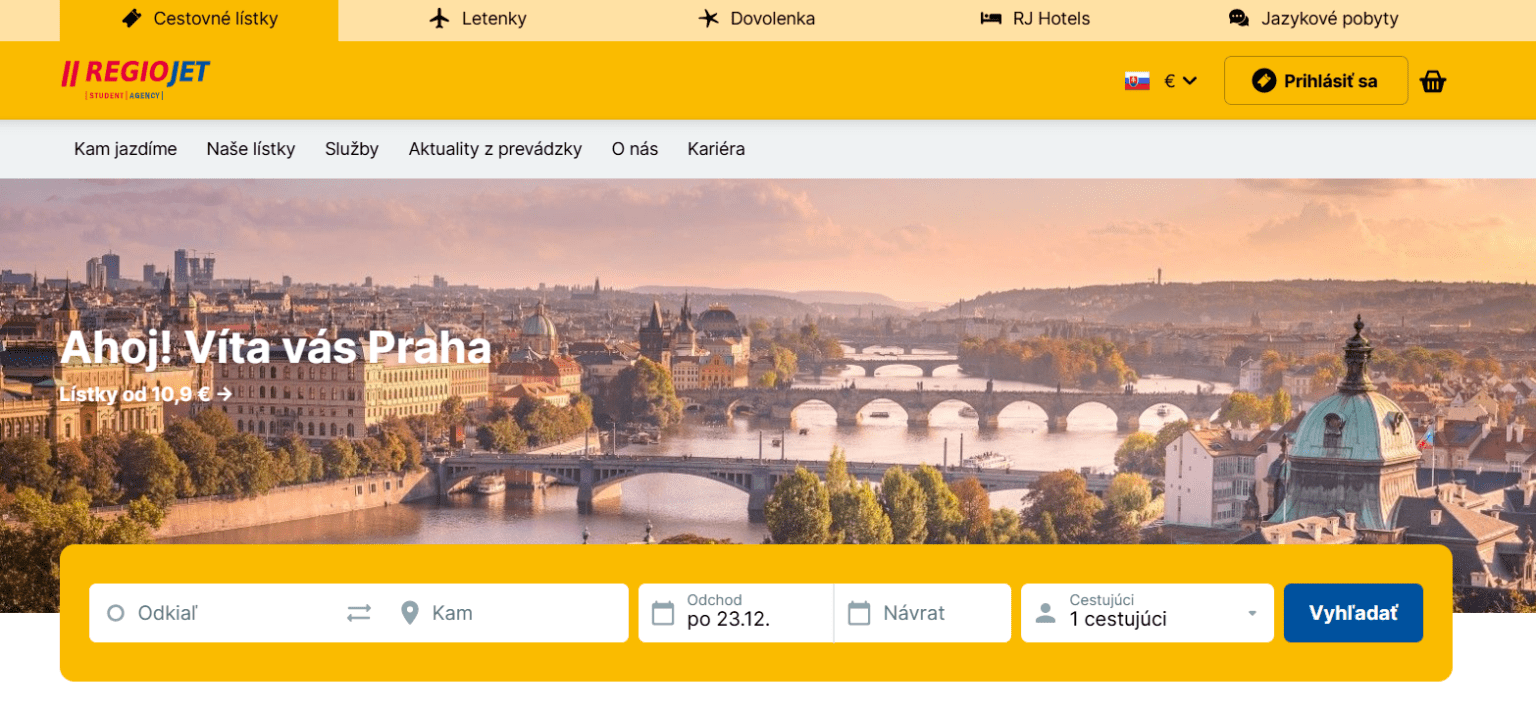Click the map pin icon beside Kam
1536x713 pixels.
409,613
